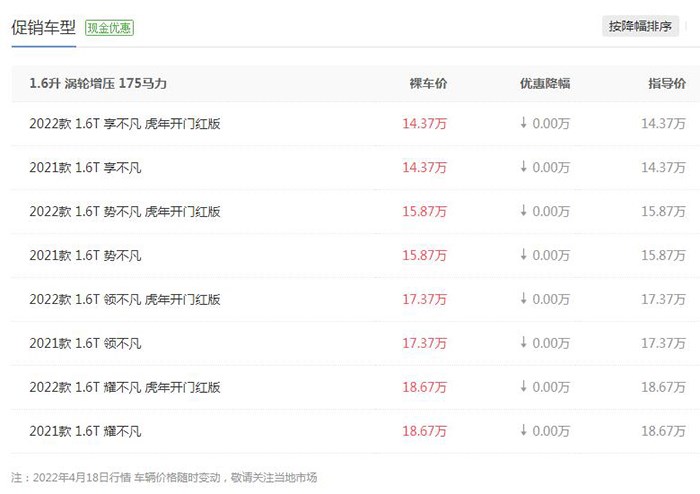Click the 1.6升 涡轮增压 175马力 group header
This screenshot has height=494, width=700.
pyautogui.click(x=98, y=83)
